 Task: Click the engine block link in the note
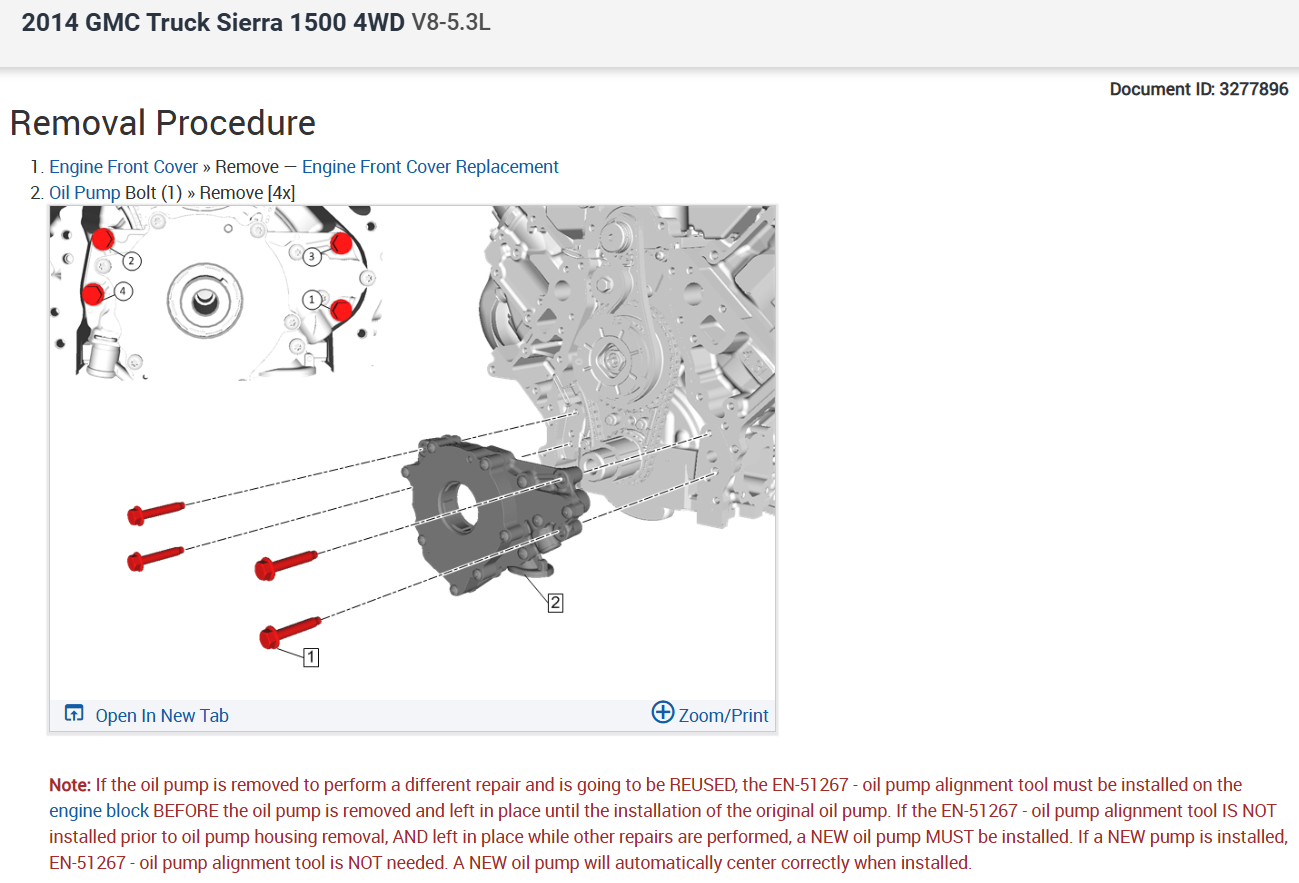[99, 810]
